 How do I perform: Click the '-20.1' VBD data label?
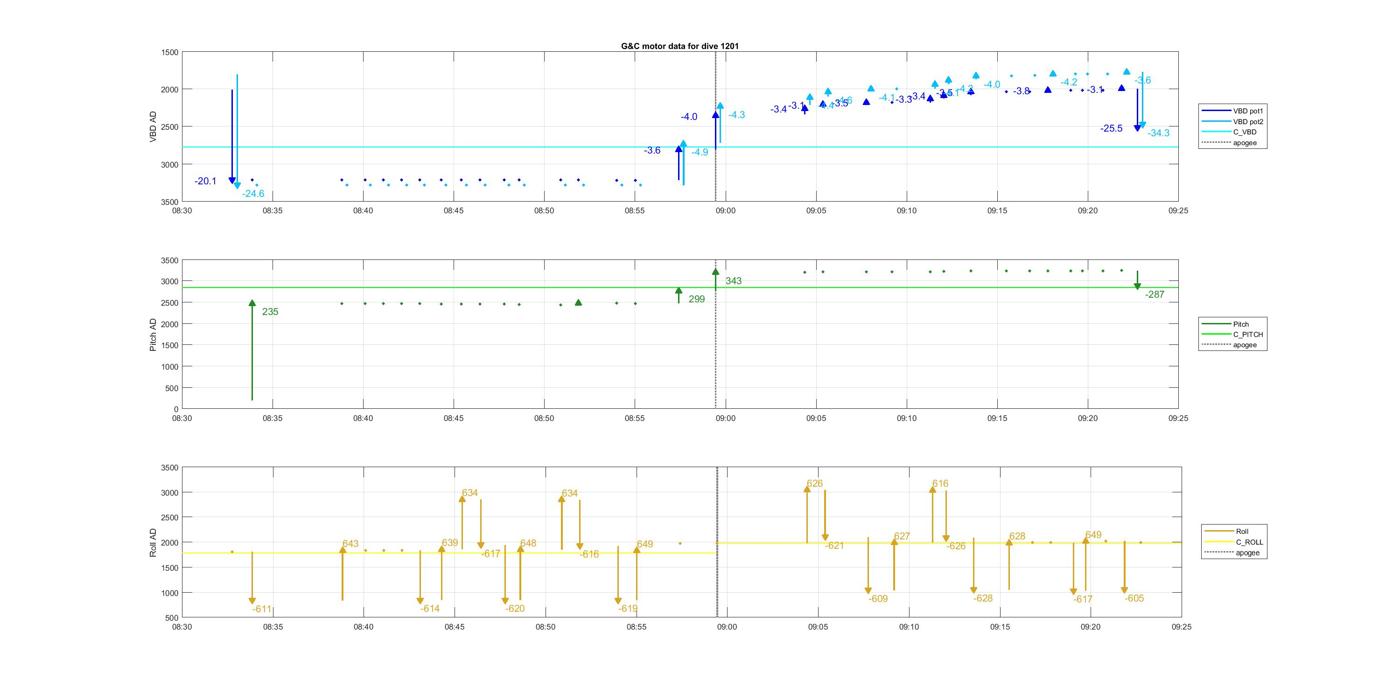(x=206, y=181)
